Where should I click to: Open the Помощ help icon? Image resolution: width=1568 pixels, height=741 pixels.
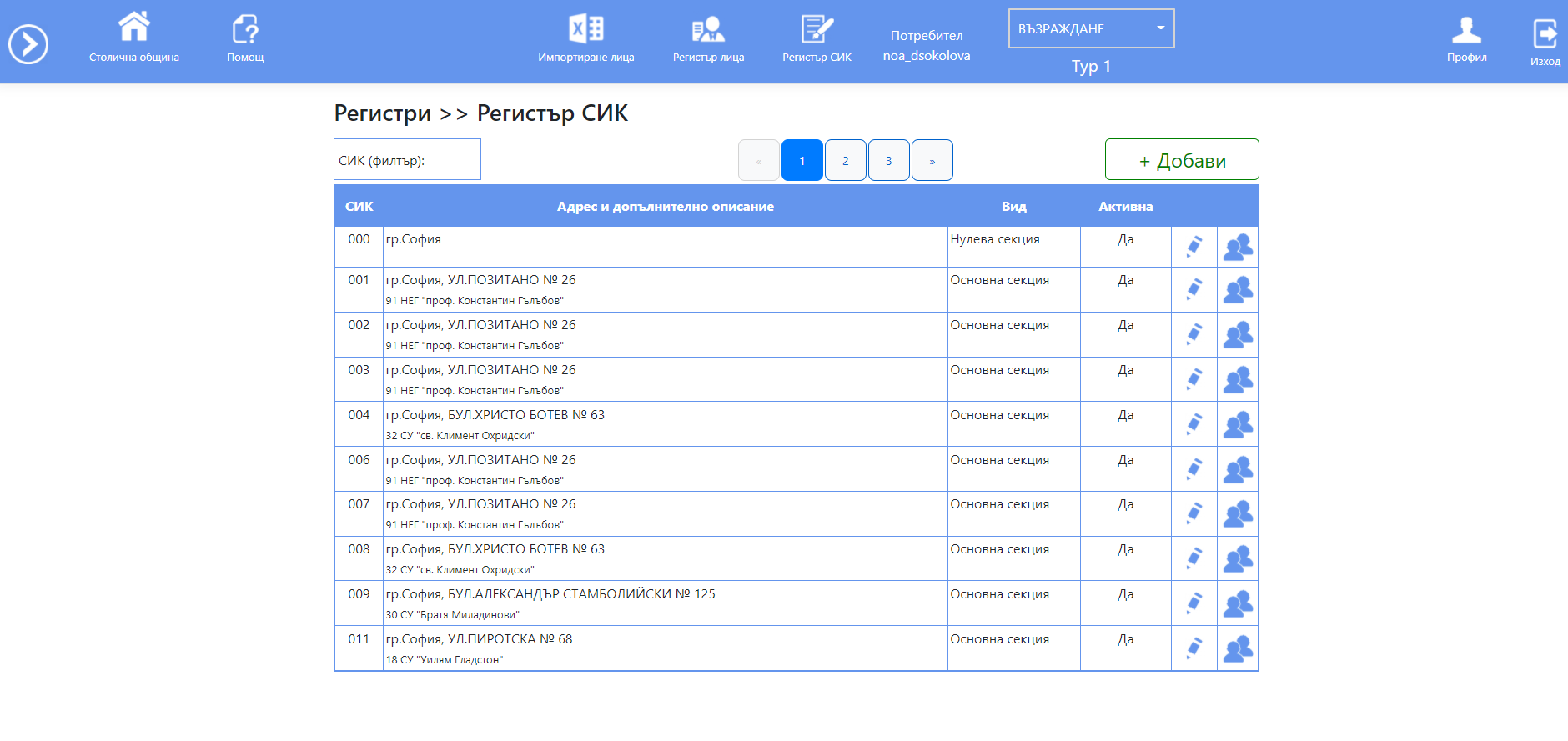point(245,28)
